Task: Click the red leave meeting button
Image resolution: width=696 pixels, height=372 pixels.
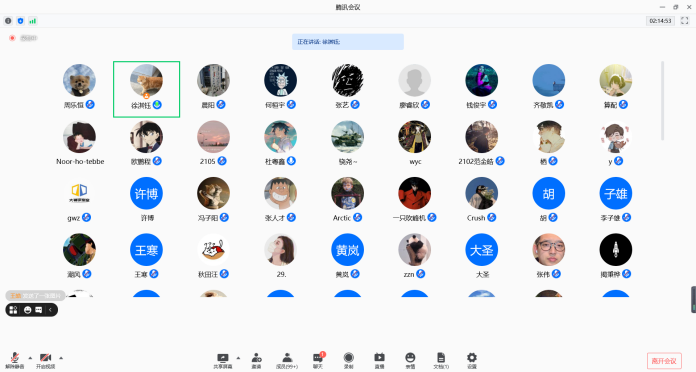Action: [x=664, y=361]
